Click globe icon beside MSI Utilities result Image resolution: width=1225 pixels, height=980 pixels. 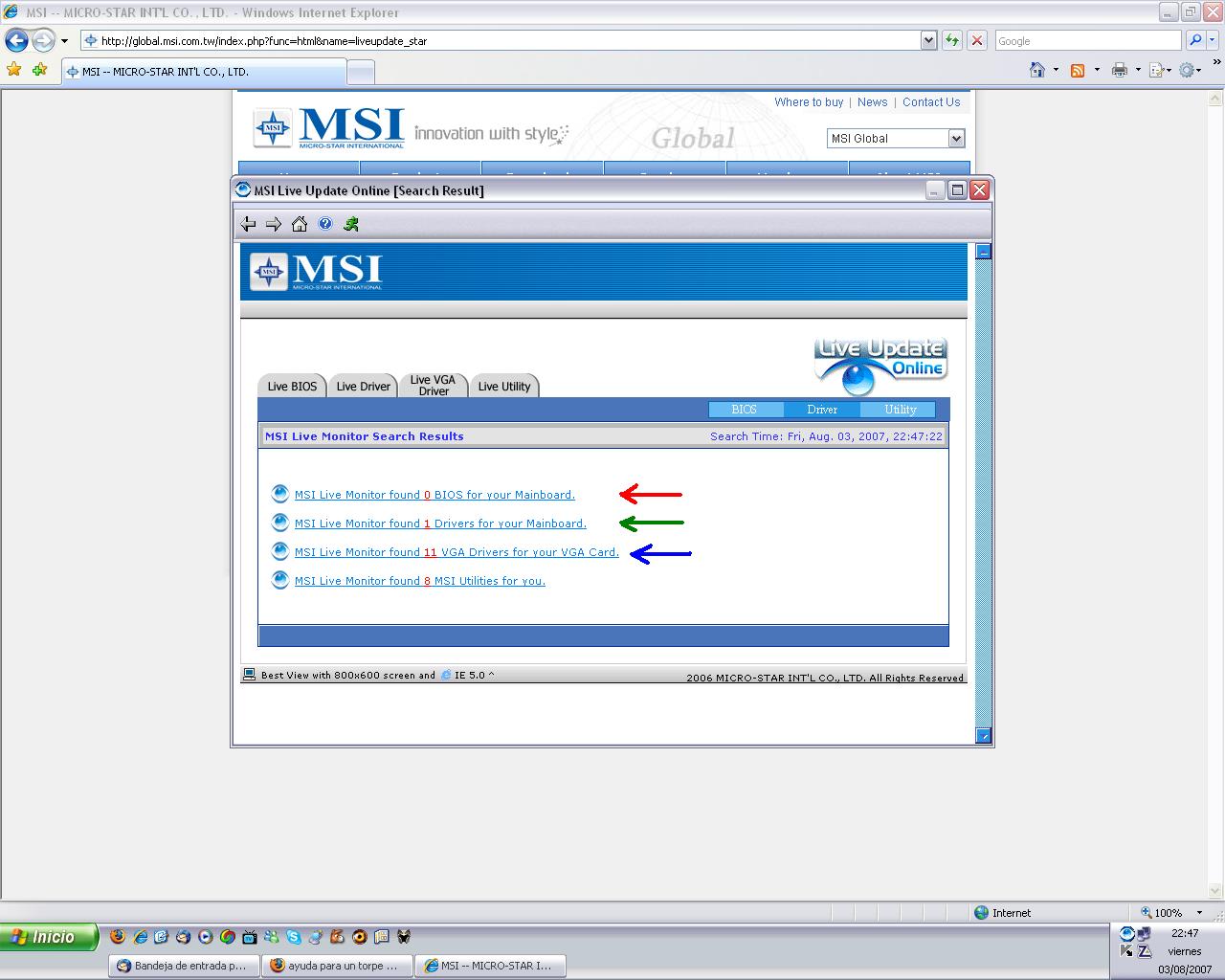coord(279,580)
